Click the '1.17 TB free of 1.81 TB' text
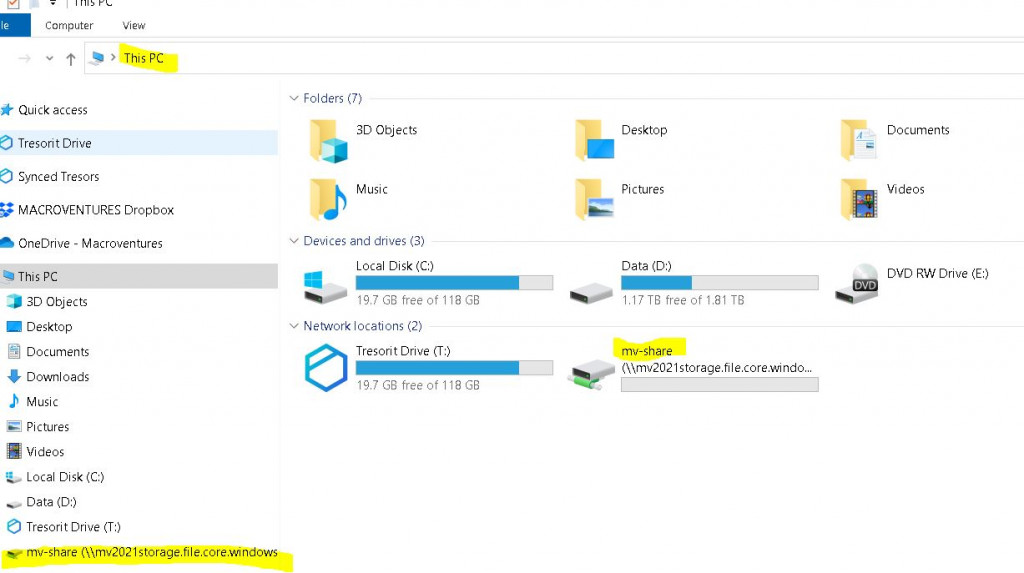The height and width of the screenshot is (573, 1024). pos(682,300)
